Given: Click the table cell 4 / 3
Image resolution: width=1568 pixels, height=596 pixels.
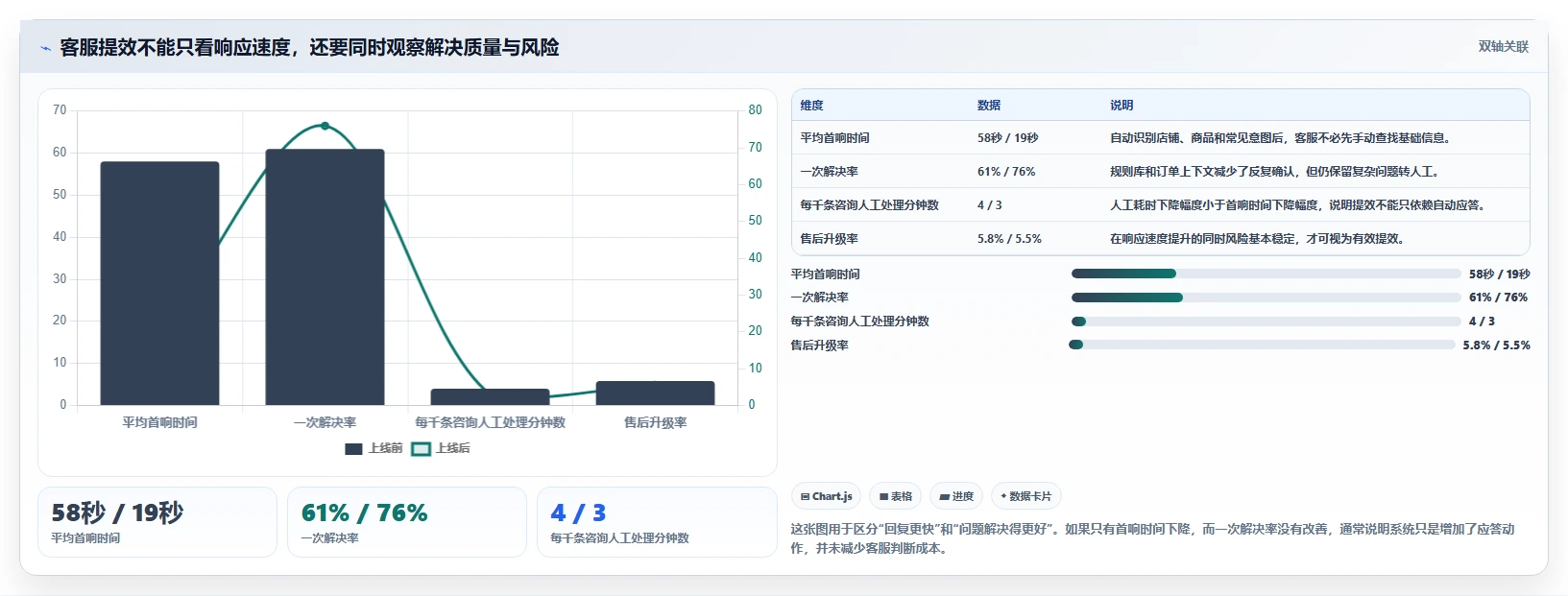Looking at the screenshot, I should pos(989,205).
